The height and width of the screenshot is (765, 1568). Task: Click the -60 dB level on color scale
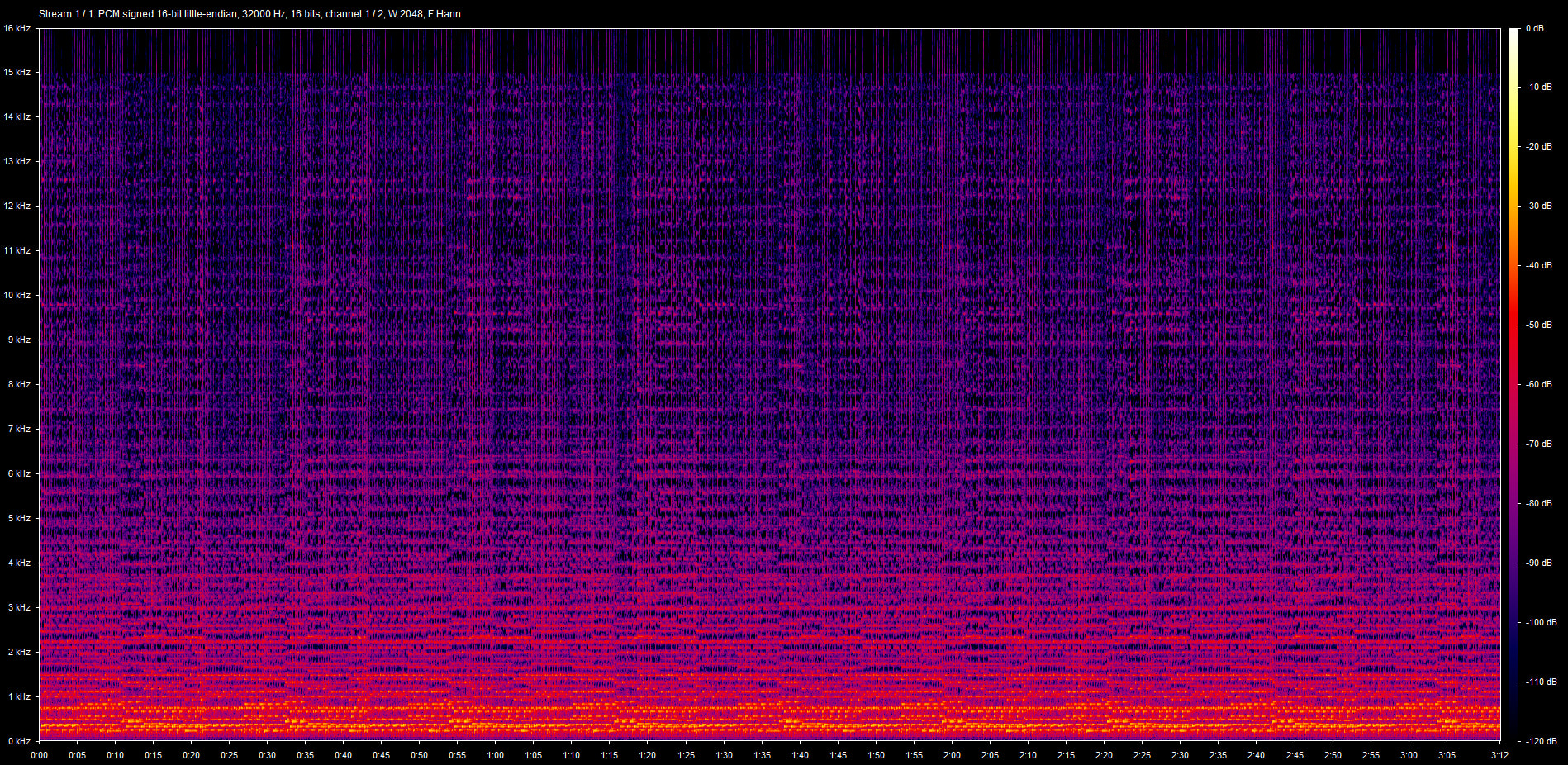[x=1538, y=384]
